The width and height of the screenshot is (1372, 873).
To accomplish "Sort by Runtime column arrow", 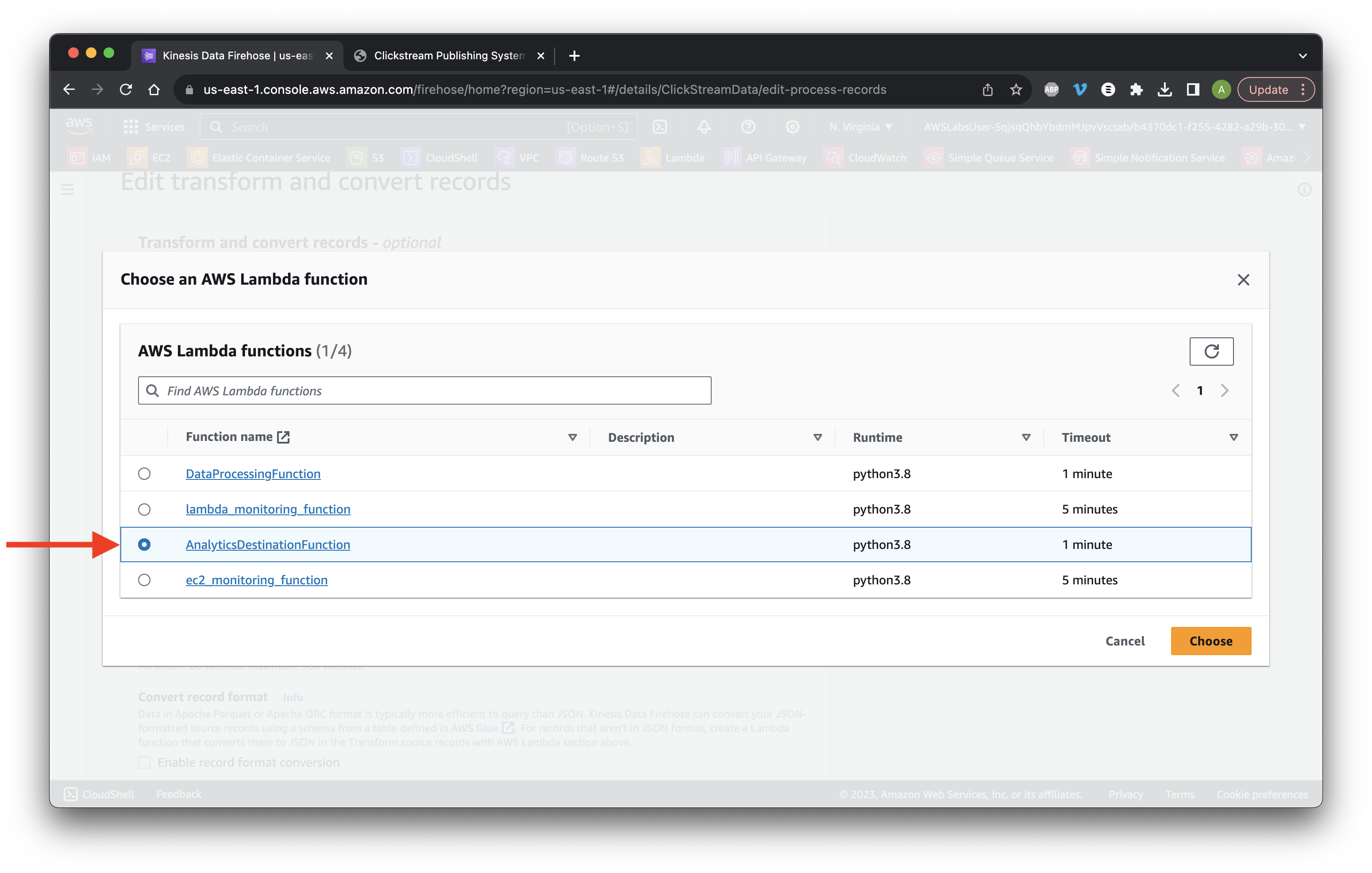I will click(x=1026, y=438).
